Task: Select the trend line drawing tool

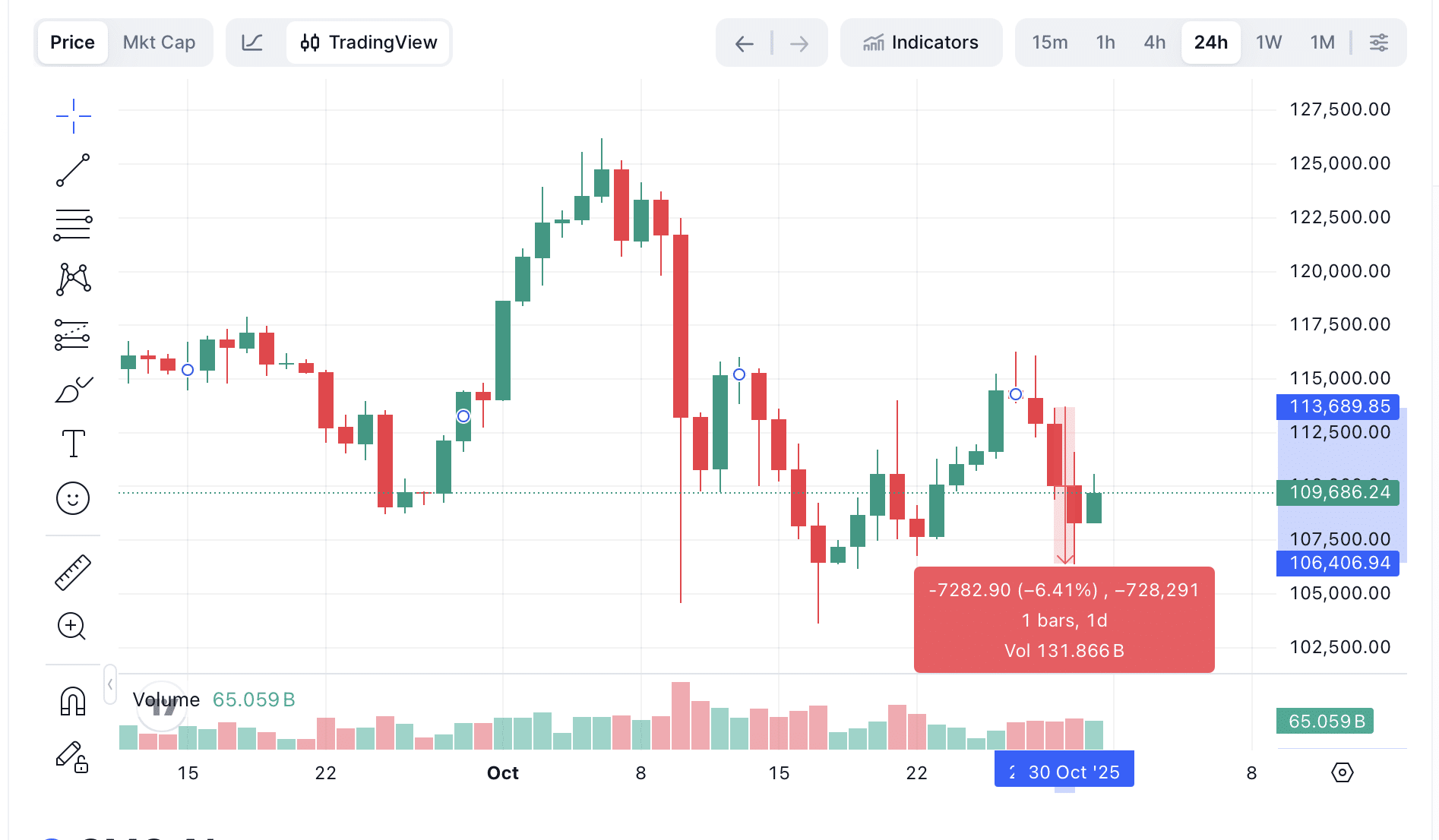Action: 73,170
